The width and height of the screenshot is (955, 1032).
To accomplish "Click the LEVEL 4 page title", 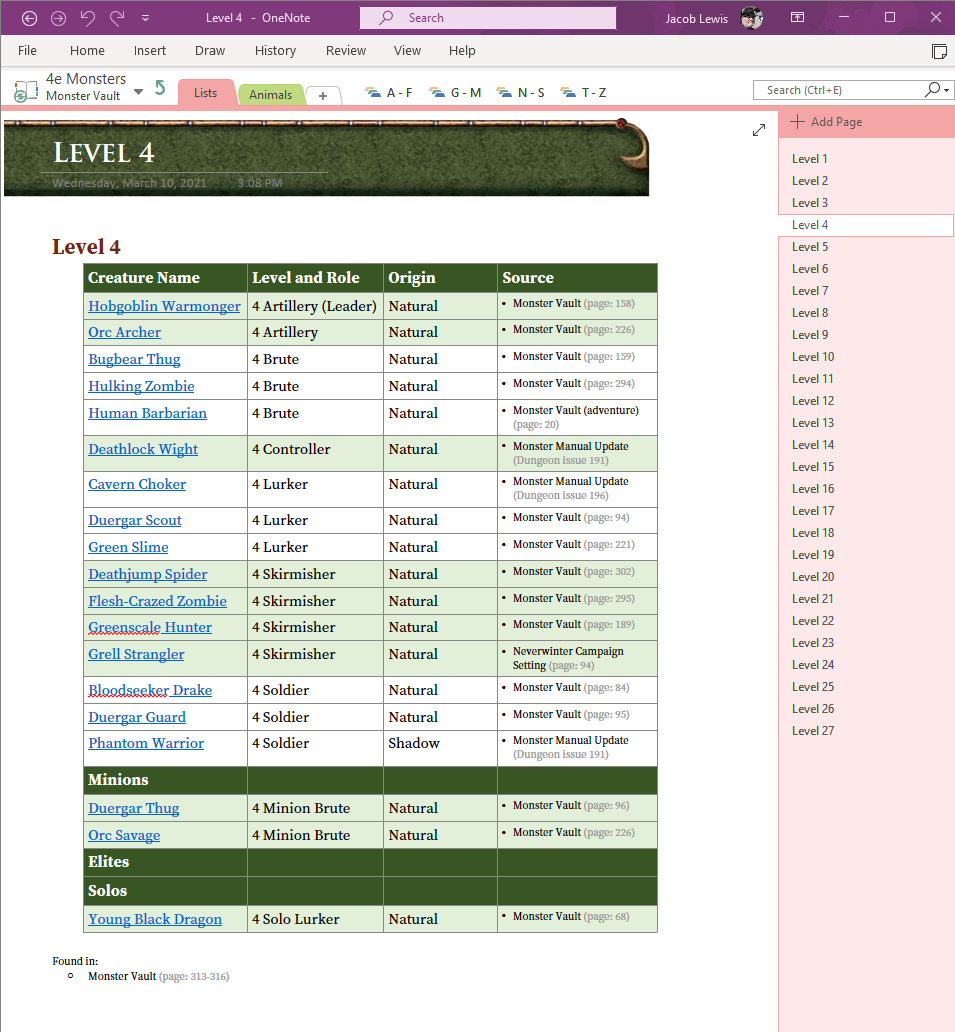I will pyautogui.click(x=103, y=153).
